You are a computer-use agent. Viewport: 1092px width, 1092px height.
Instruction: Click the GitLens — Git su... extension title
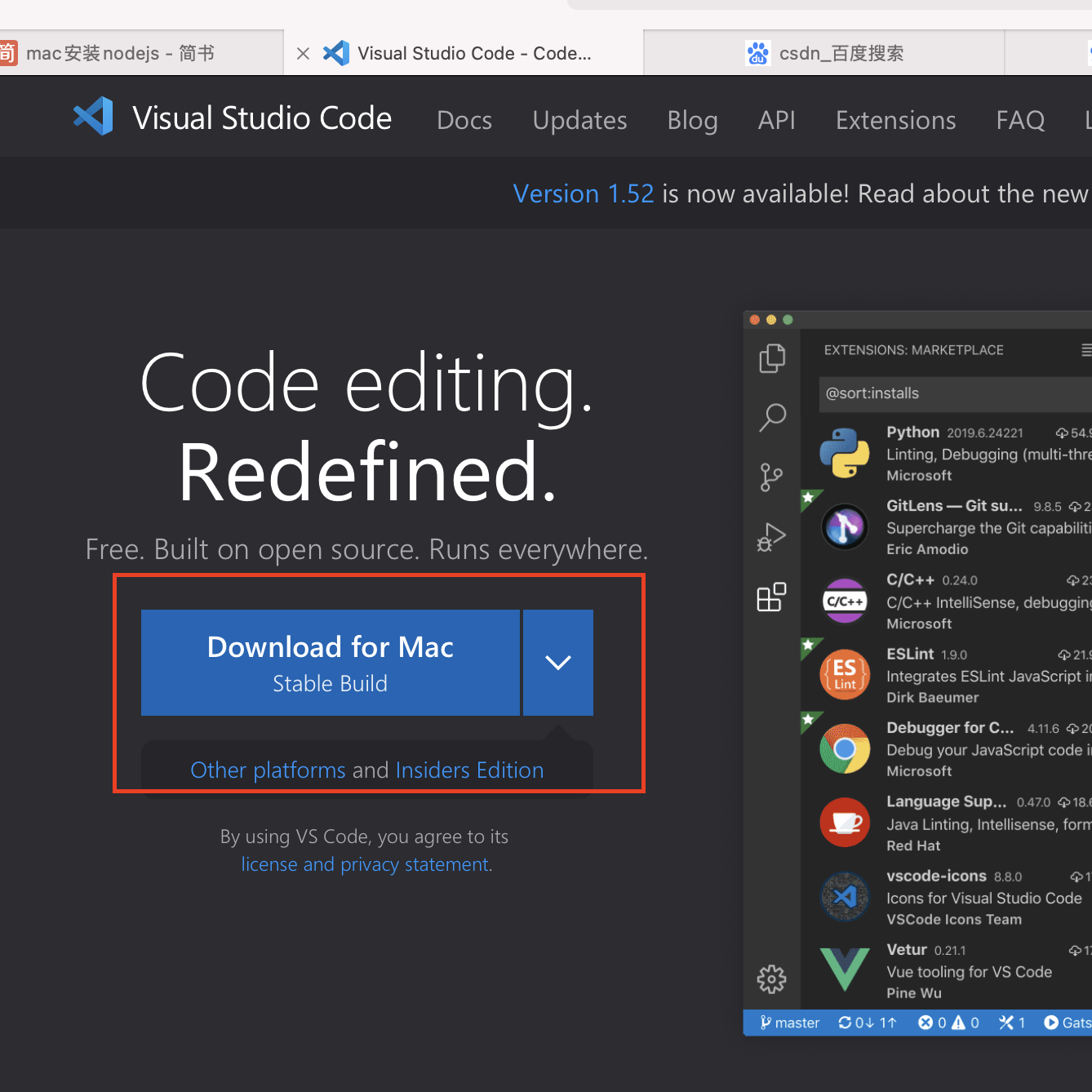[954, 506]
